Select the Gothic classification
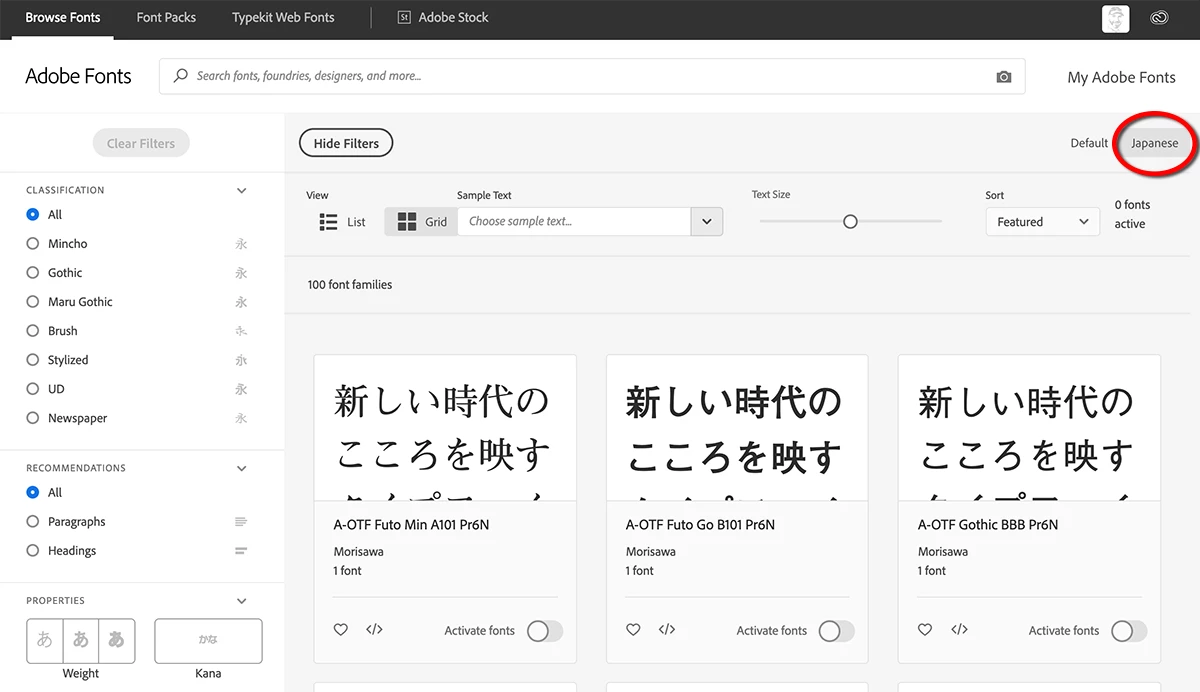Viewport: 1200px width, 692px height. pos(33,273)
